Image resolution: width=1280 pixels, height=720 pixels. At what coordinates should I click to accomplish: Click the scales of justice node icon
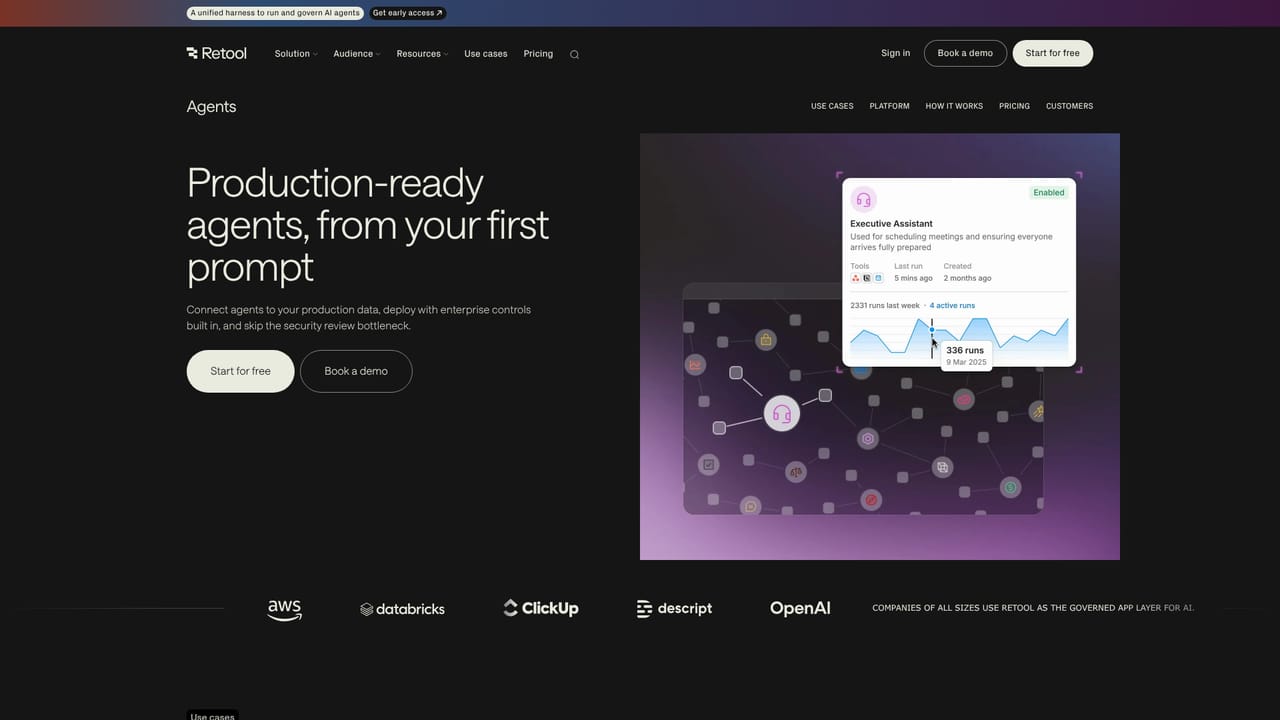pos(796,471)
